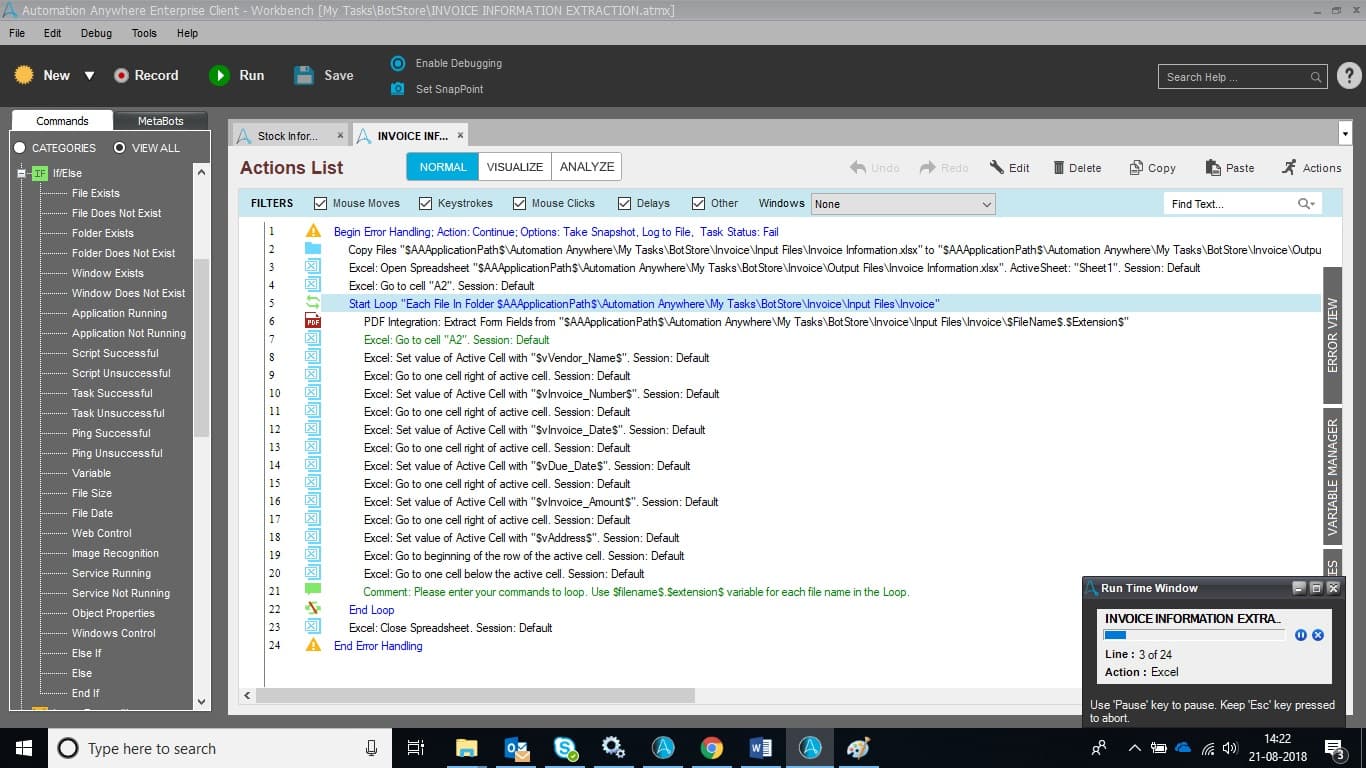
Task: Toggle the Other filter checkbox
Action: 698,203
